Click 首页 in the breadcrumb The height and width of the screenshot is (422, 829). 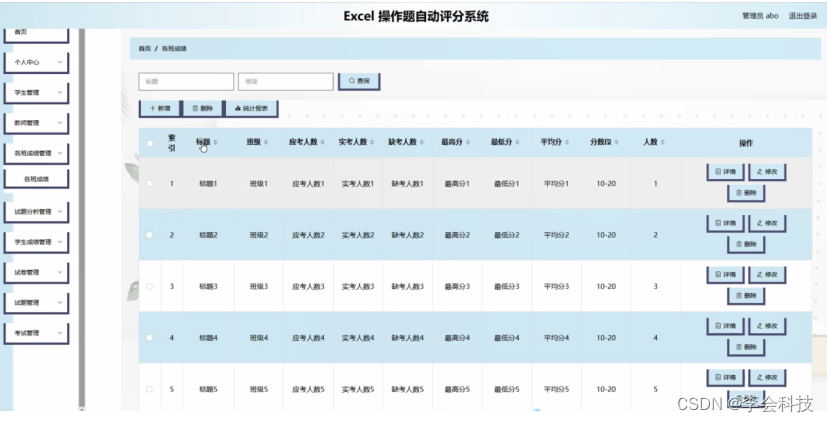pos(144,49)
